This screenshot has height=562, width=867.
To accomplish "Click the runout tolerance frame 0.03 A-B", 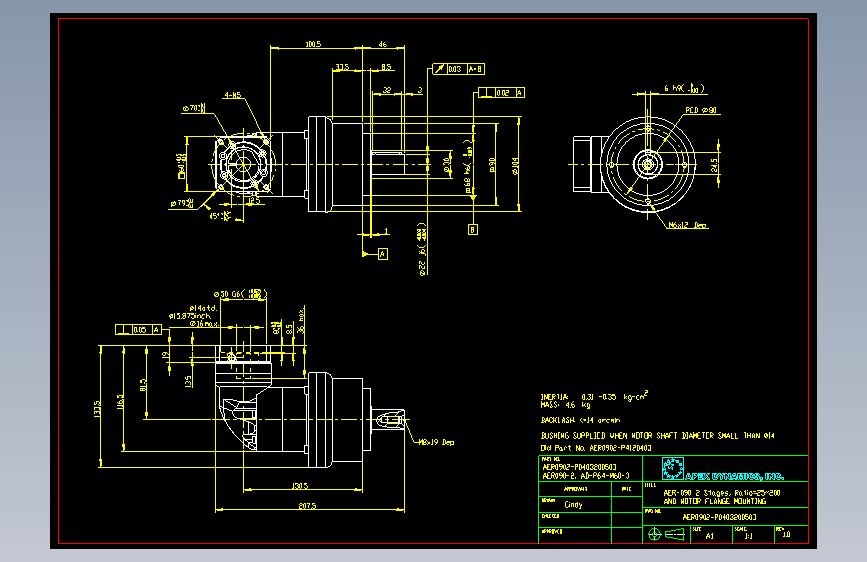I will coord(459,69).
